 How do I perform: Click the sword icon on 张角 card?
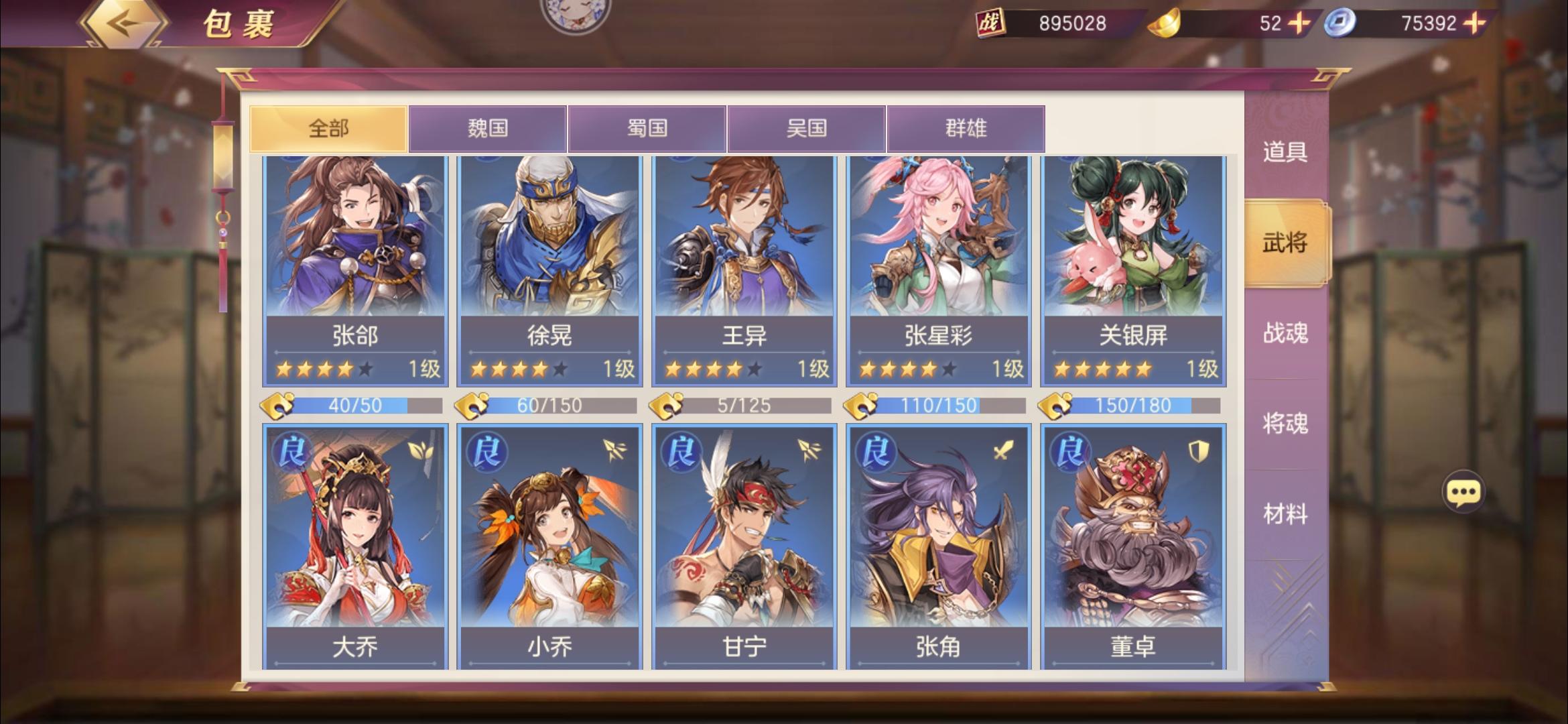[x=1003, y=450]
